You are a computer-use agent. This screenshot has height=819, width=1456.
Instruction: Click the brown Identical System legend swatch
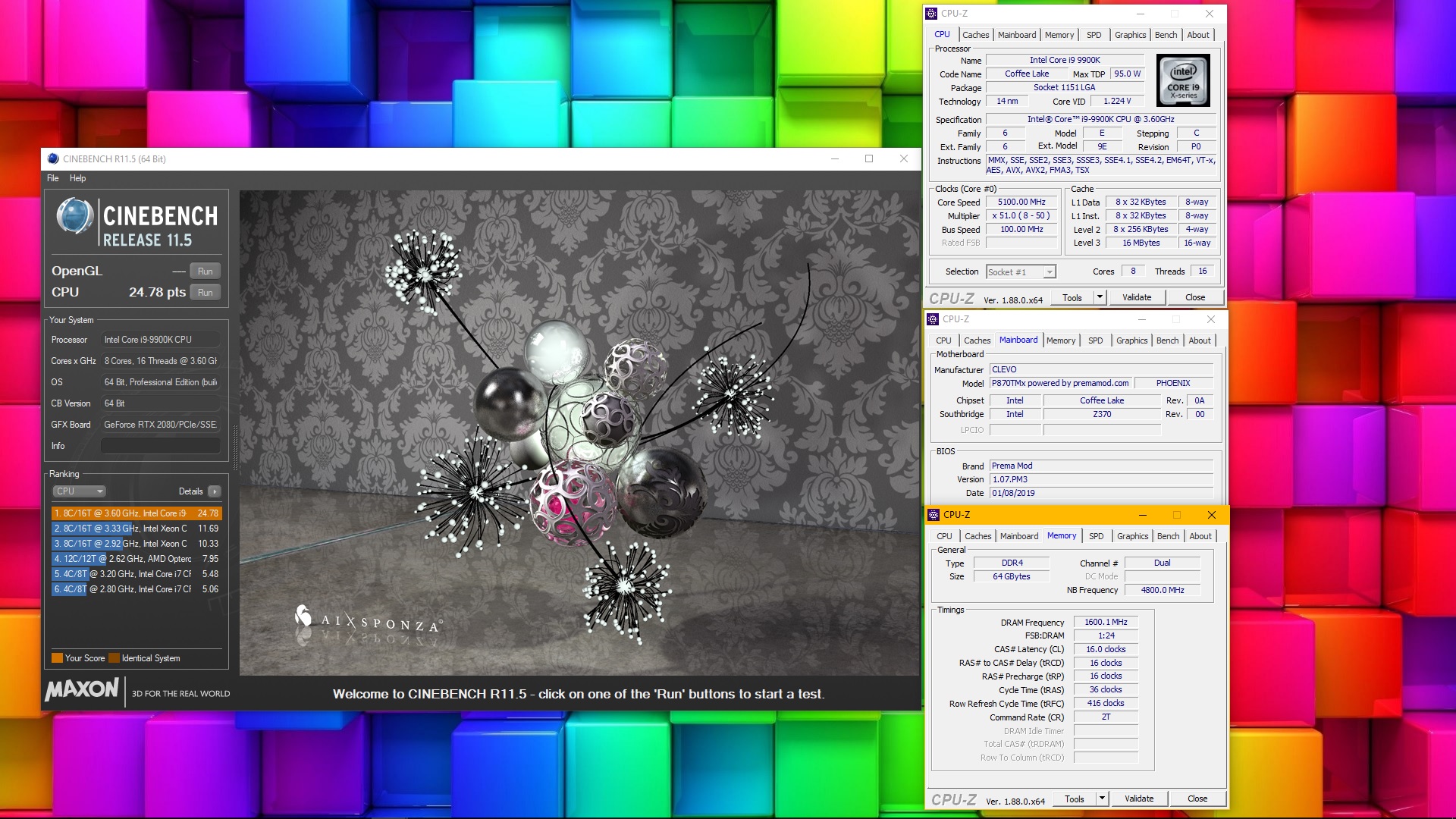[114, 658]
